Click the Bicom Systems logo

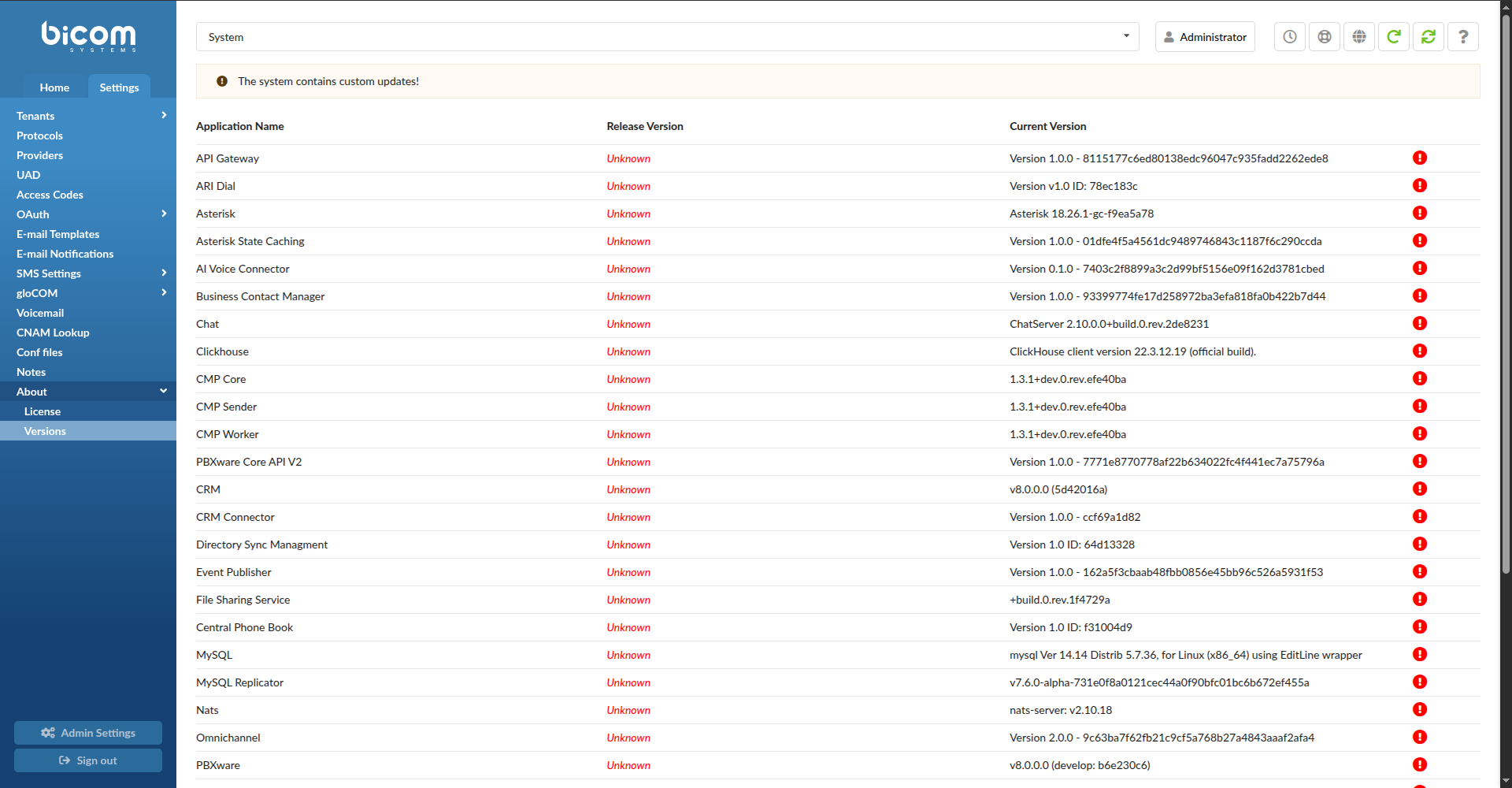tap(88, 36)
